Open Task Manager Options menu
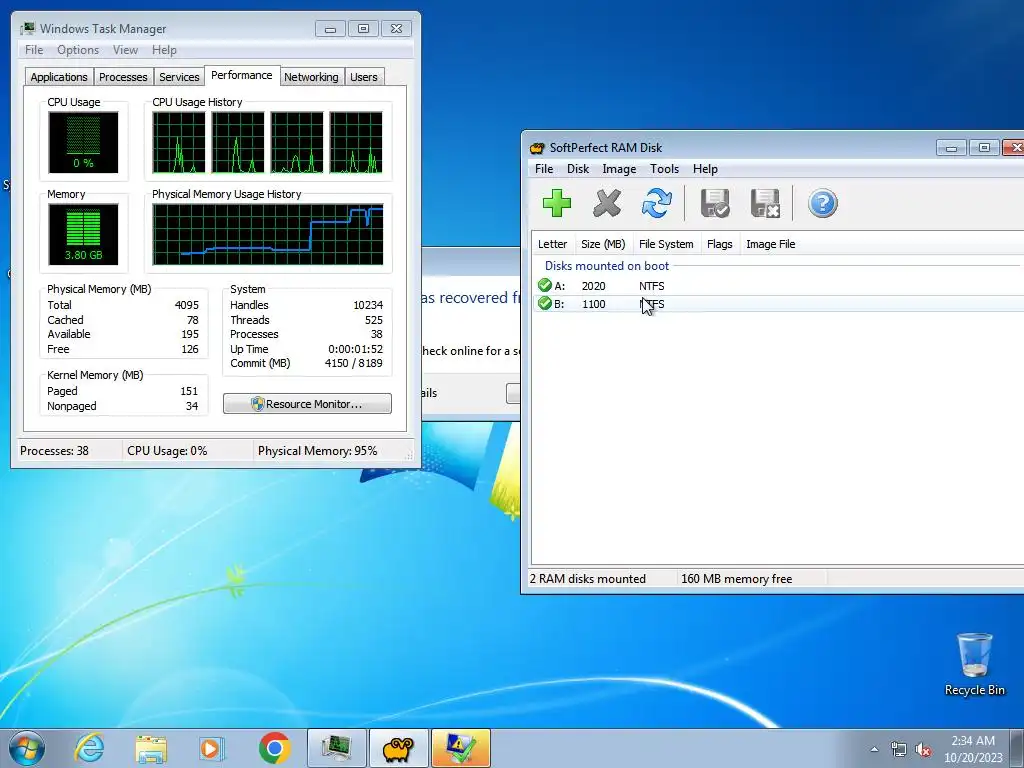This screenshot has width=1024, height=768. click(x=78, y=50)
